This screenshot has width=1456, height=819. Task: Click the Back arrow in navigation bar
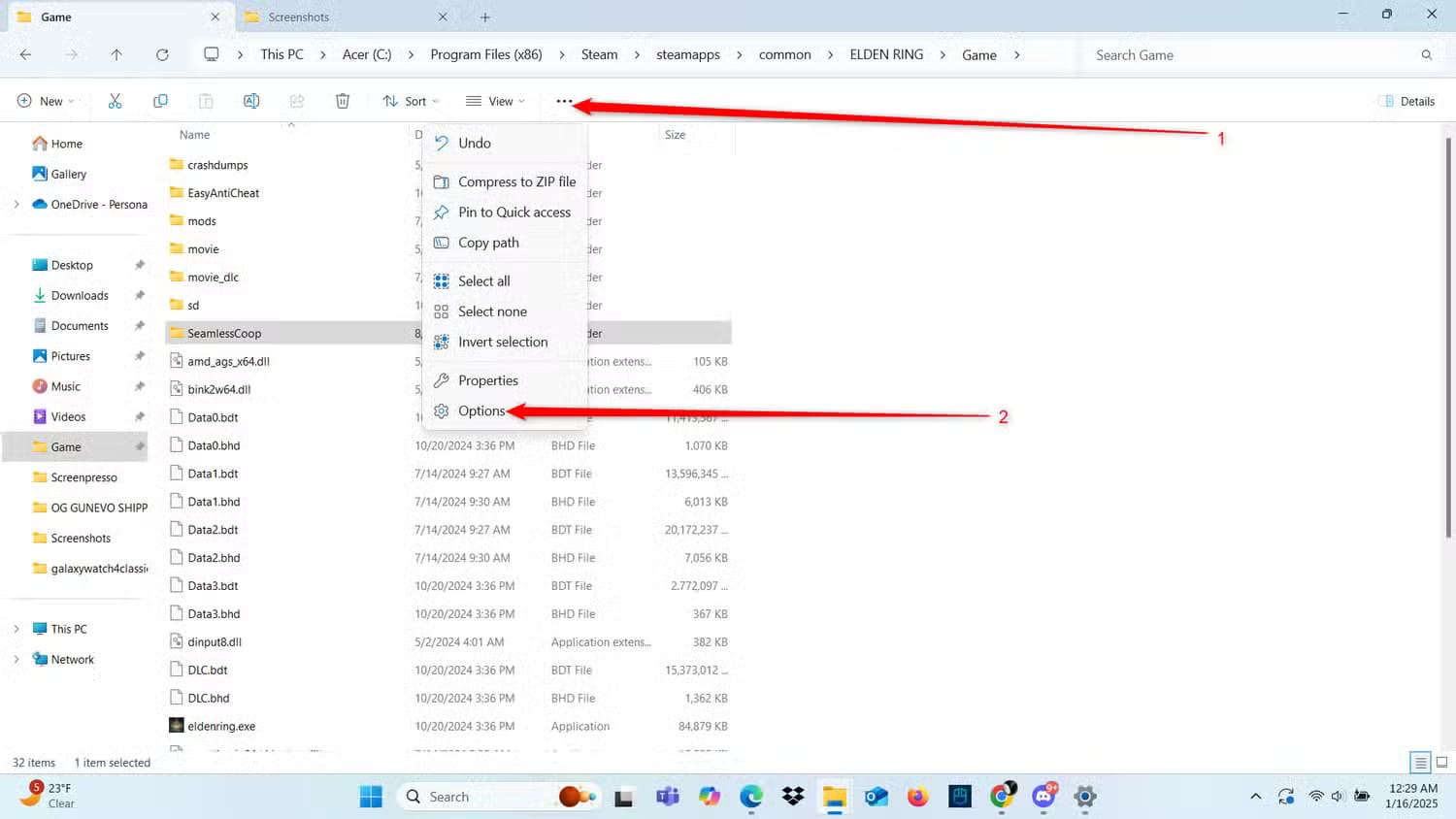[26, 54]
